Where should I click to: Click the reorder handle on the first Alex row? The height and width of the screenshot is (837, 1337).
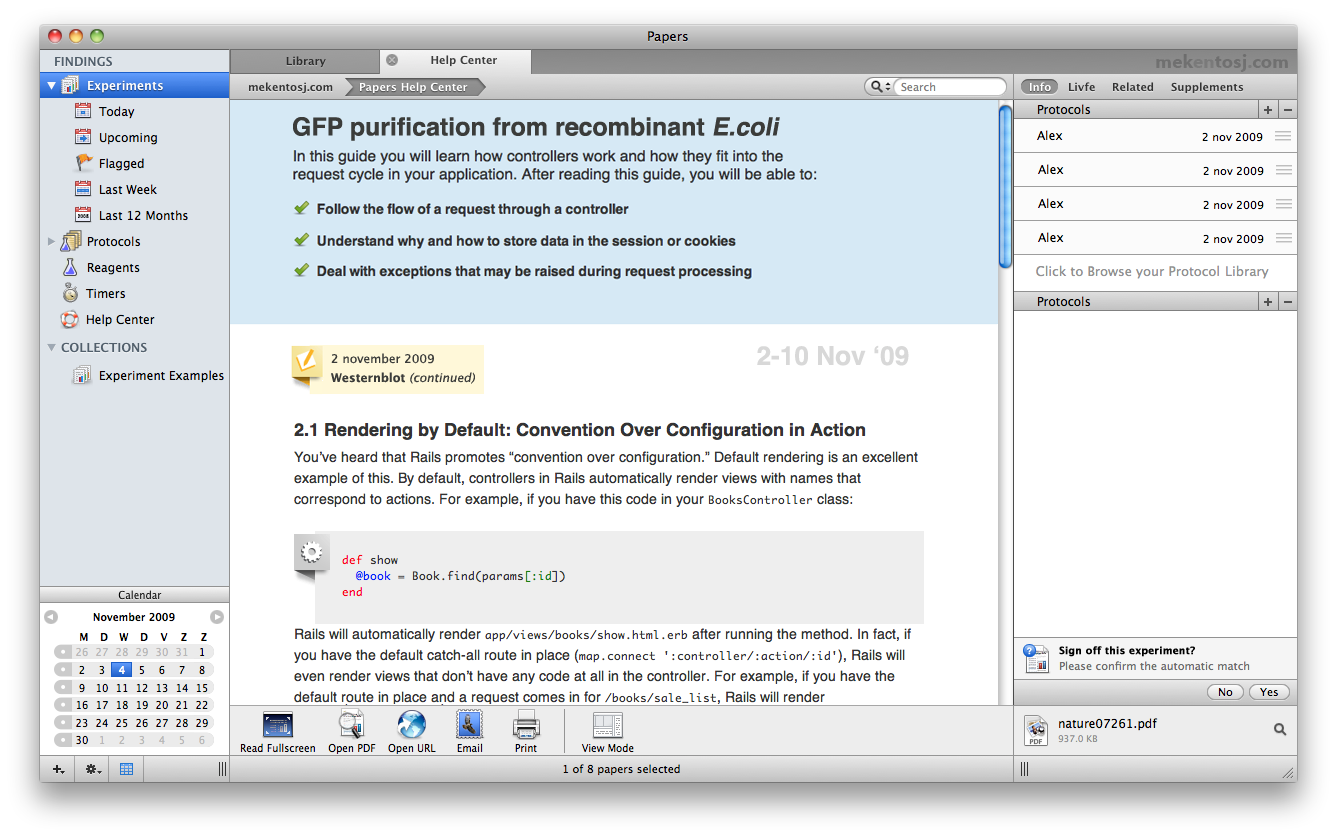tap(1283, 137)
